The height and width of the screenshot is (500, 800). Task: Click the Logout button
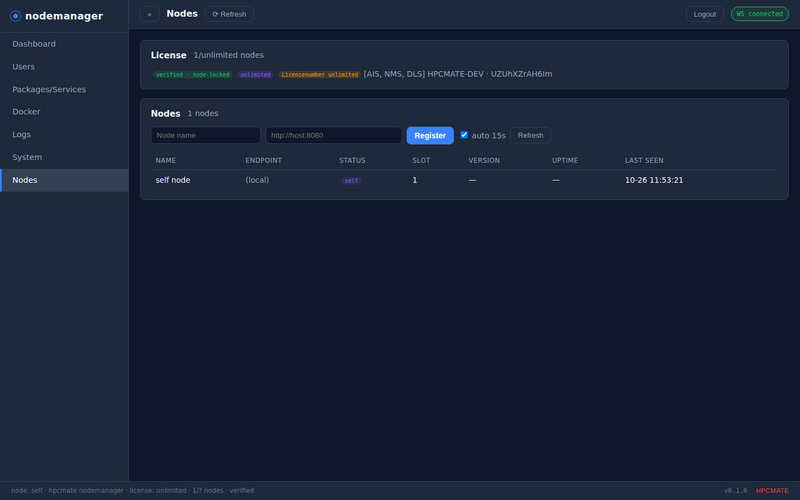click(x=705, y=14)
